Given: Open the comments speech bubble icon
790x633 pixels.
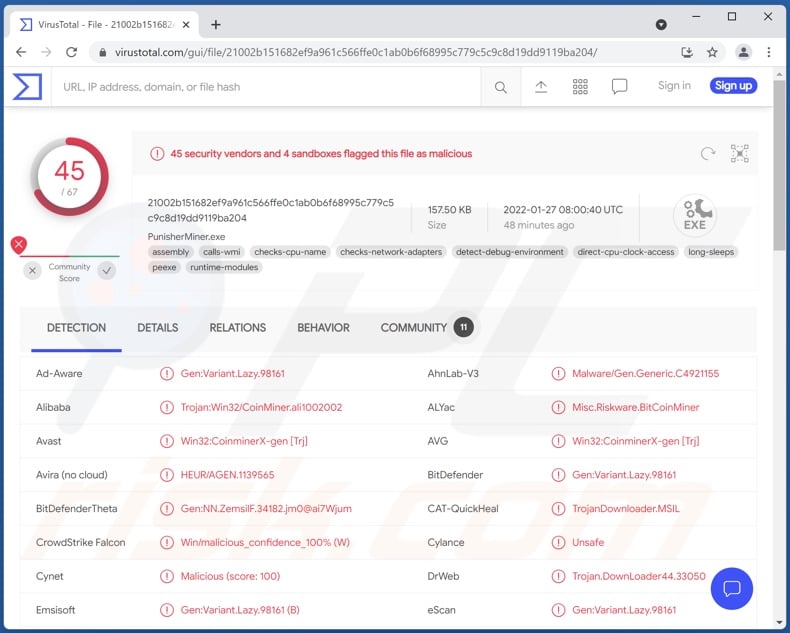Looking at the screenshot, I should (x=619, y=87).
